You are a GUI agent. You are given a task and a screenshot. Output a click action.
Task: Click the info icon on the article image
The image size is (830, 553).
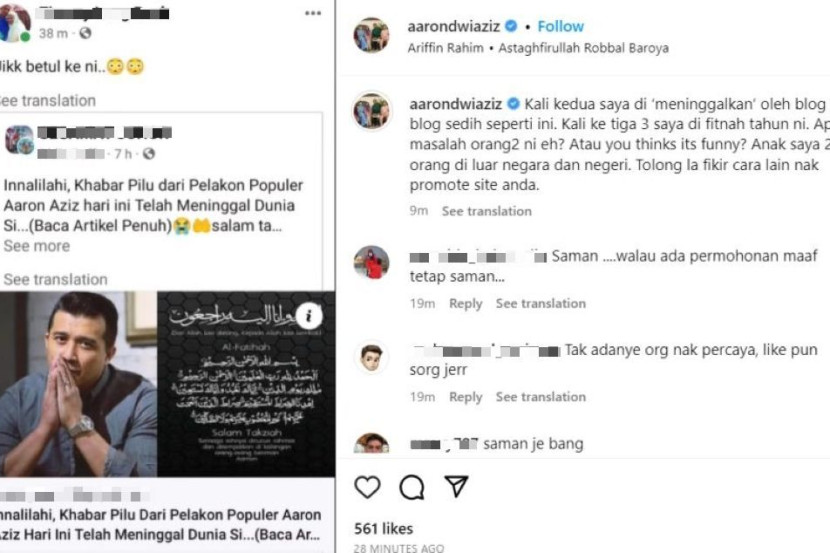tap(309, 316)
